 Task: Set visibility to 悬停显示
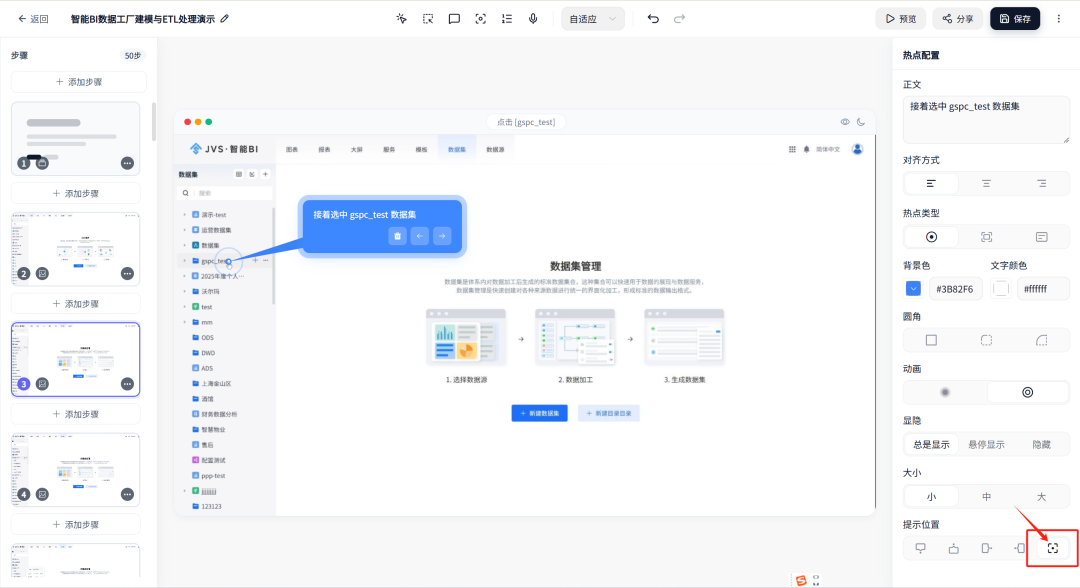coord(986,445)
